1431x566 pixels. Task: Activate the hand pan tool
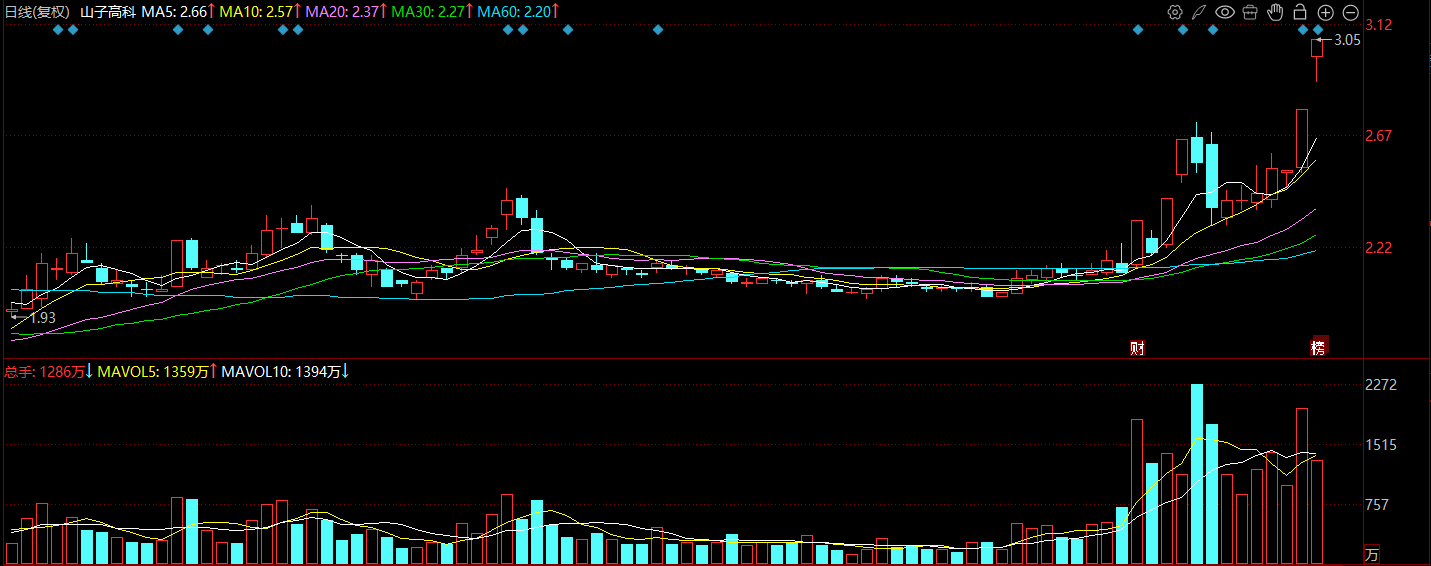[x=1275, y=12]
